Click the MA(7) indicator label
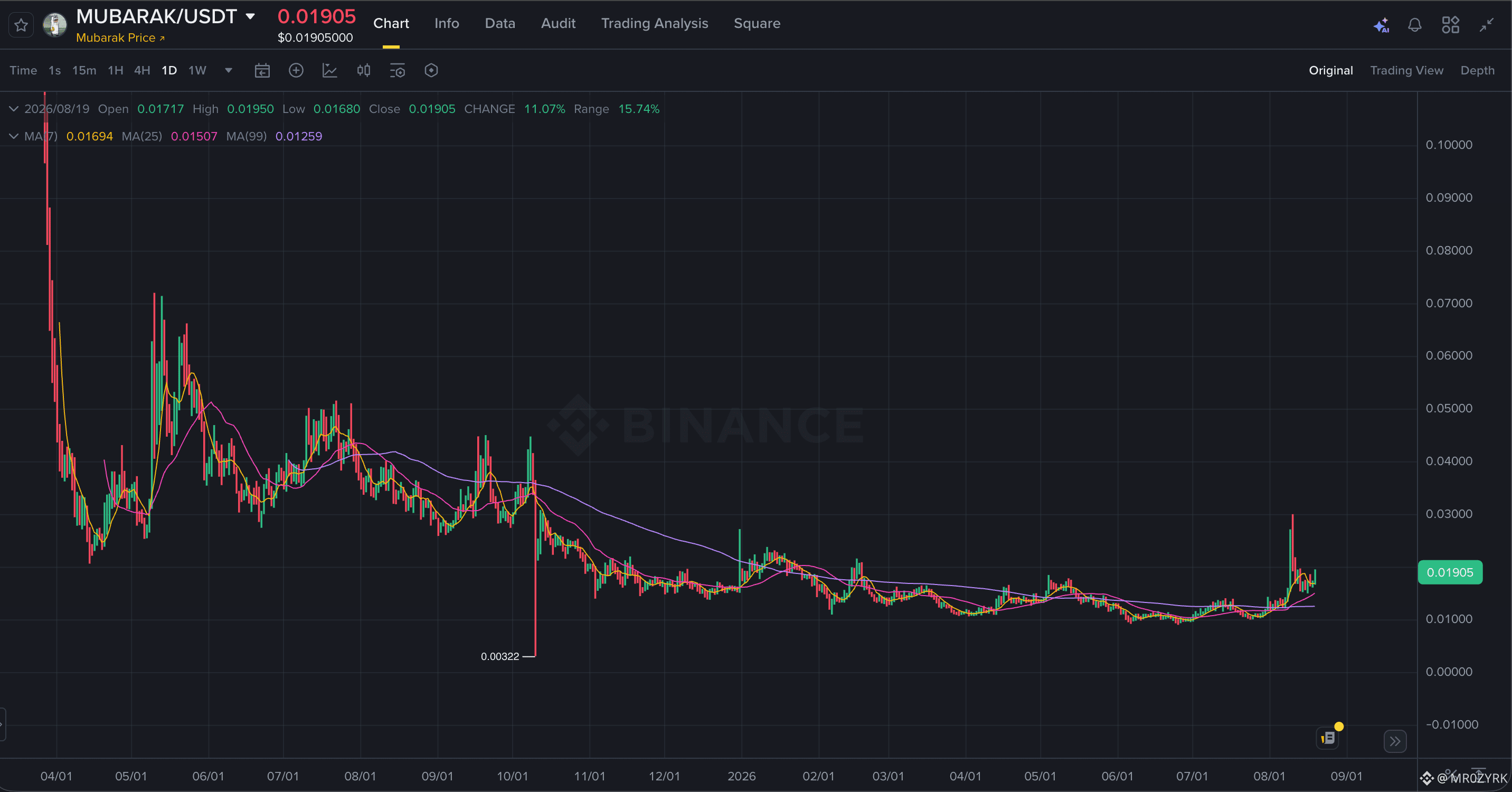 [41, 136]
